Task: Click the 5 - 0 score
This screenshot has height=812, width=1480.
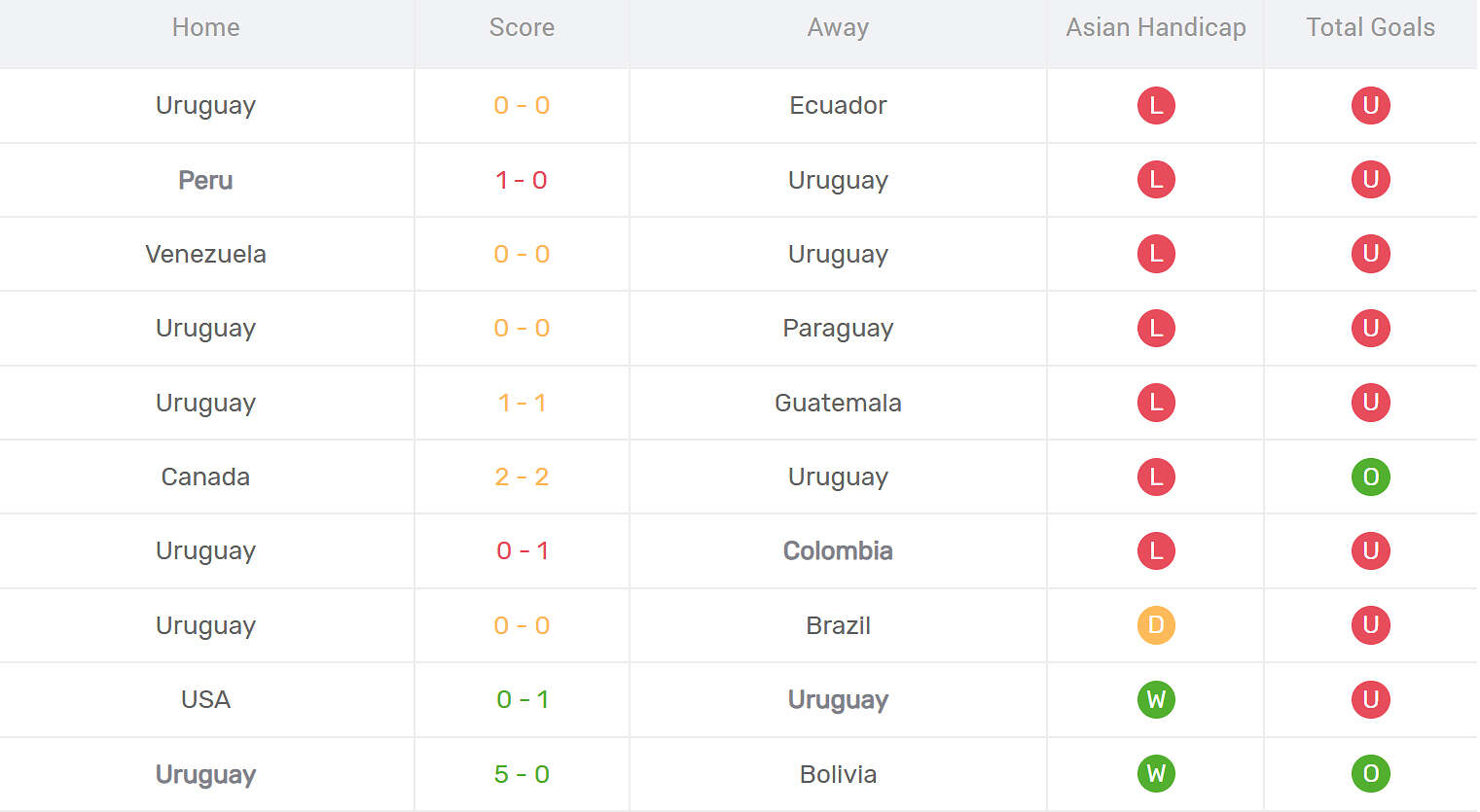Action: [x=522, y=774]
